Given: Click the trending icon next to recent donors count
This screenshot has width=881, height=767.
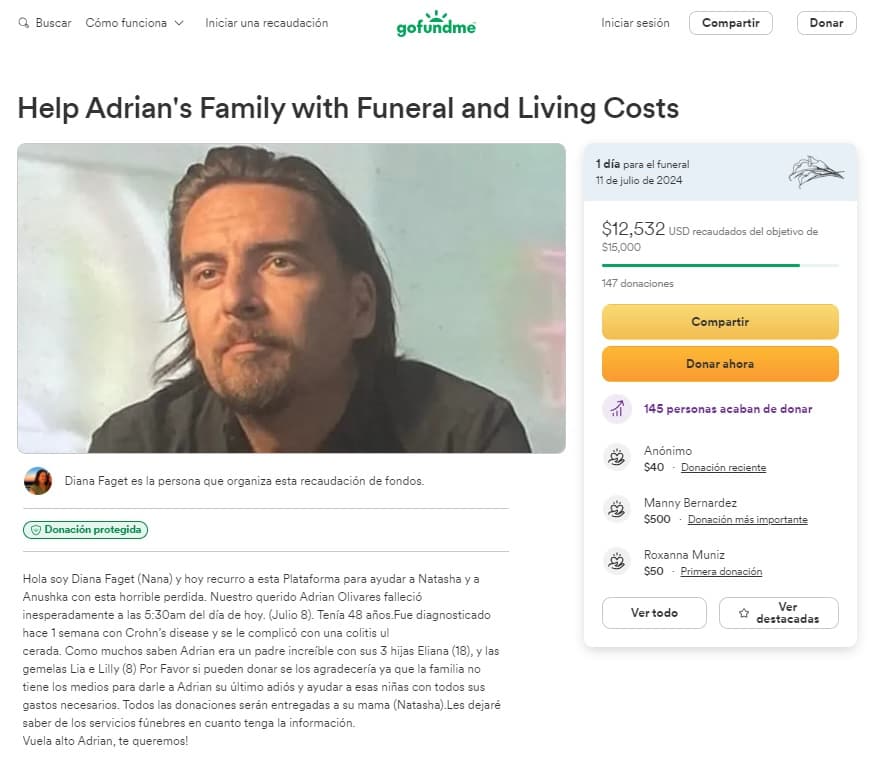Looking at the screenshot, I should pos(617,409).
